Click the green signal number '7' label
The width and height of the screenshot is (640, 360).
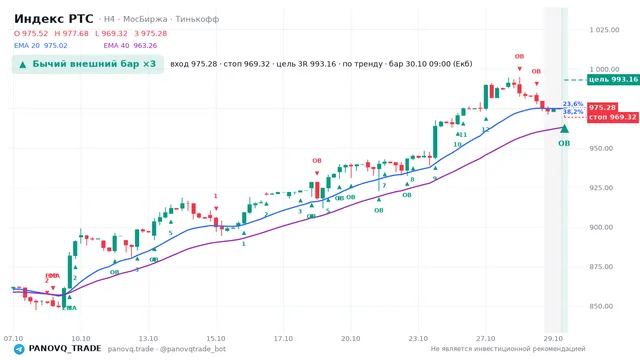384,186
